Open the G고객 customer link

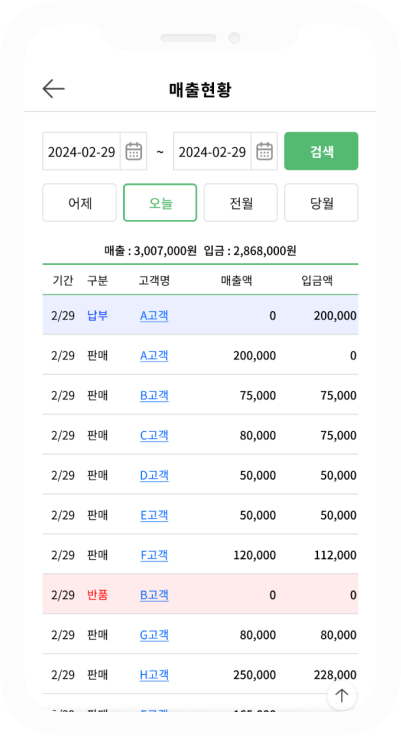tap(154, 635)
